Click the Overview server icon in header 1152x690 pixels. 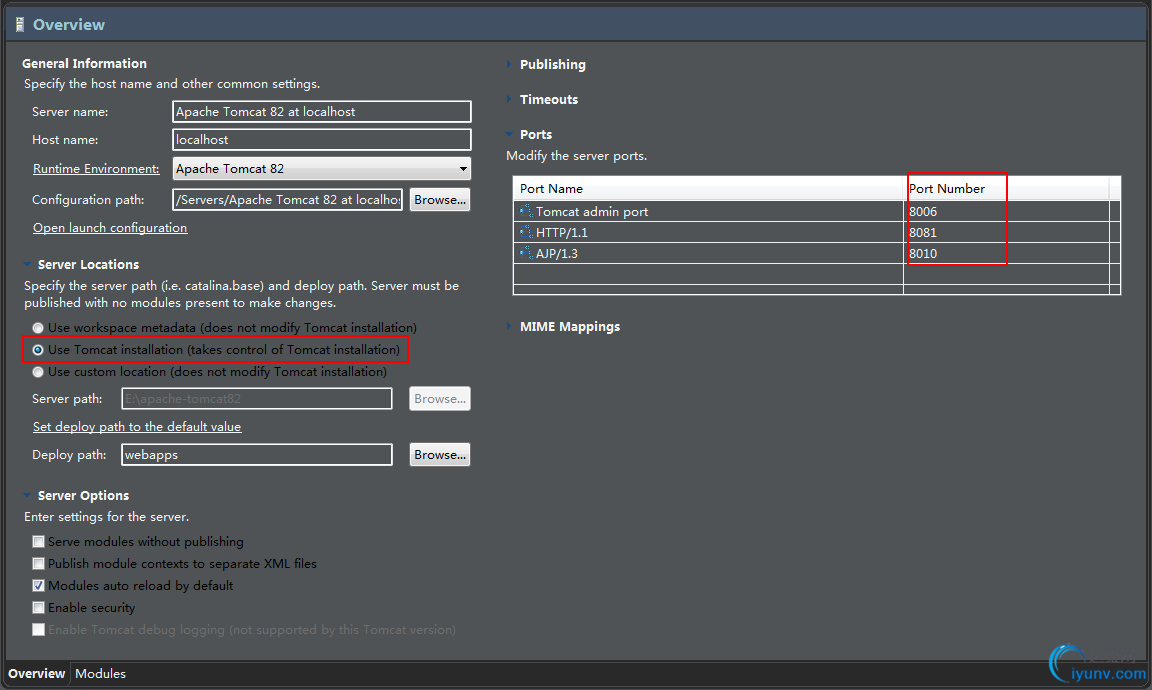point(20,24)
